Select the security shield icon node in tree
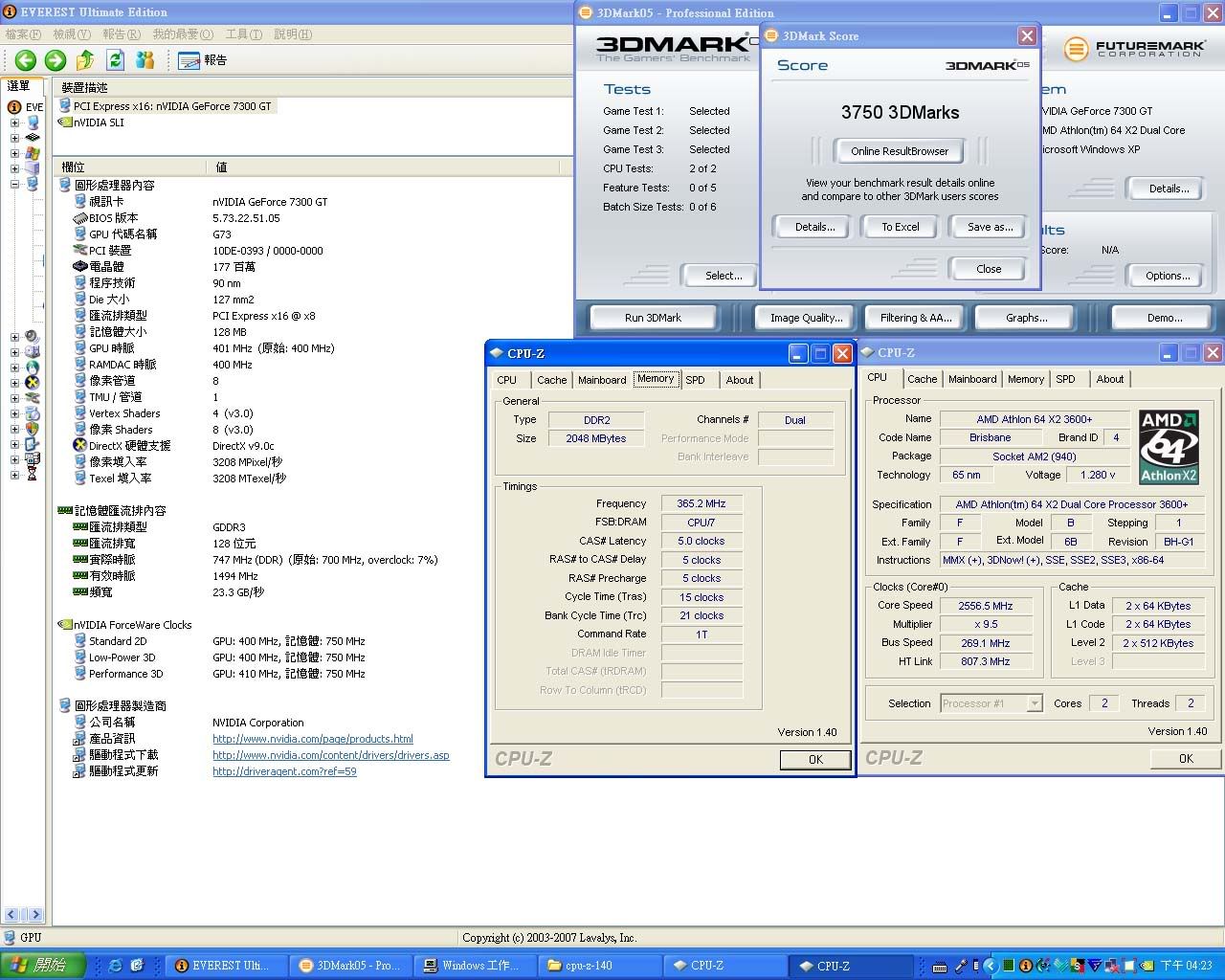The height and width of the screenshot is (980, 1225). pos(33,429)
